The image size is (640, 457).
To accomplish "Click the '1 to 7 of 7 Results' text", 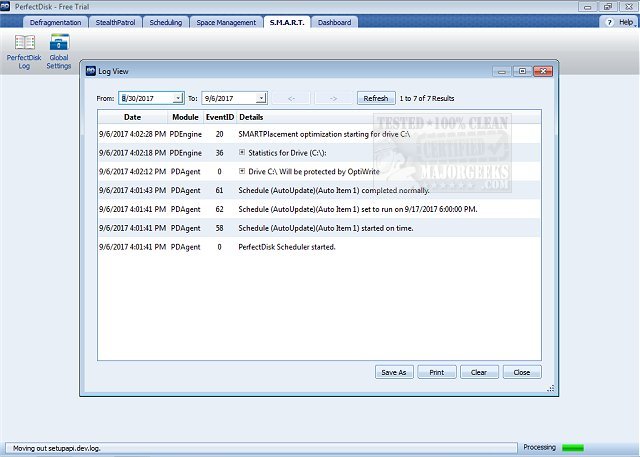I will 427,98.
